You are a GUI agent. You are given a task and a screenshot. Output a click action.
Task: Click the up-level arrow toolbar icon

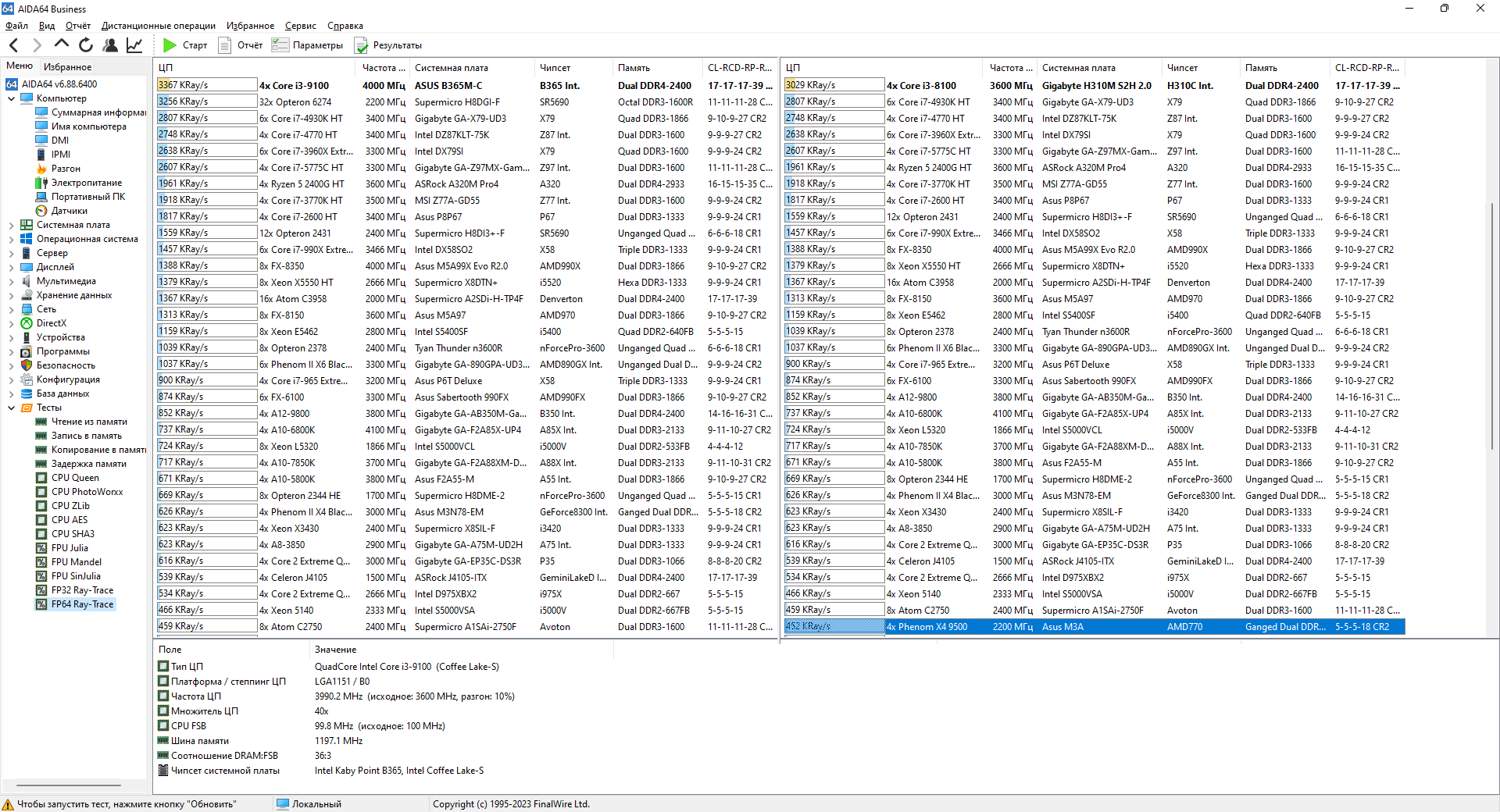pyautogui.click(x=62, y=45)
